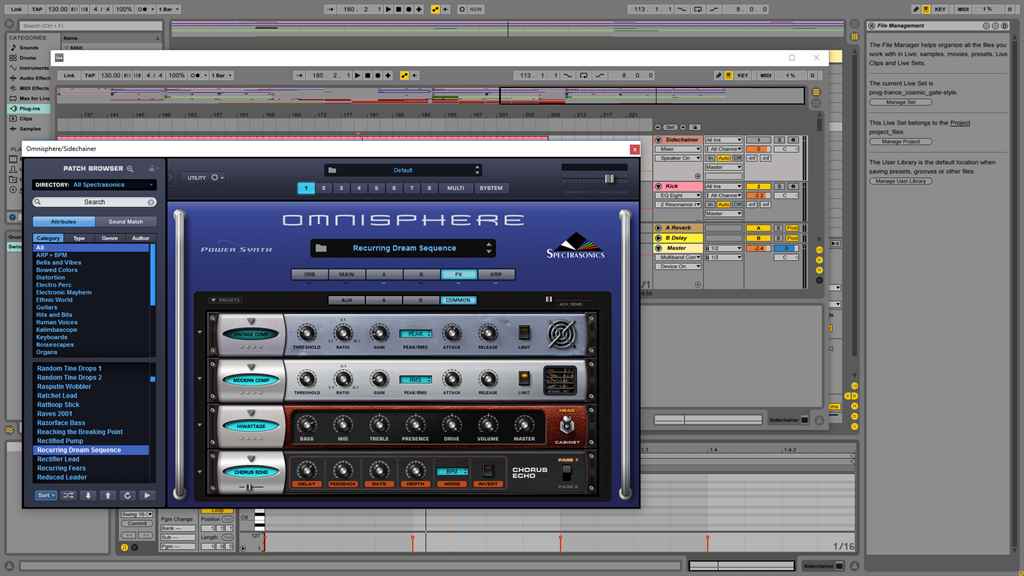1024x576 pixels.
Task: Select the Distortion category
Action: click(x=50, y=278)
